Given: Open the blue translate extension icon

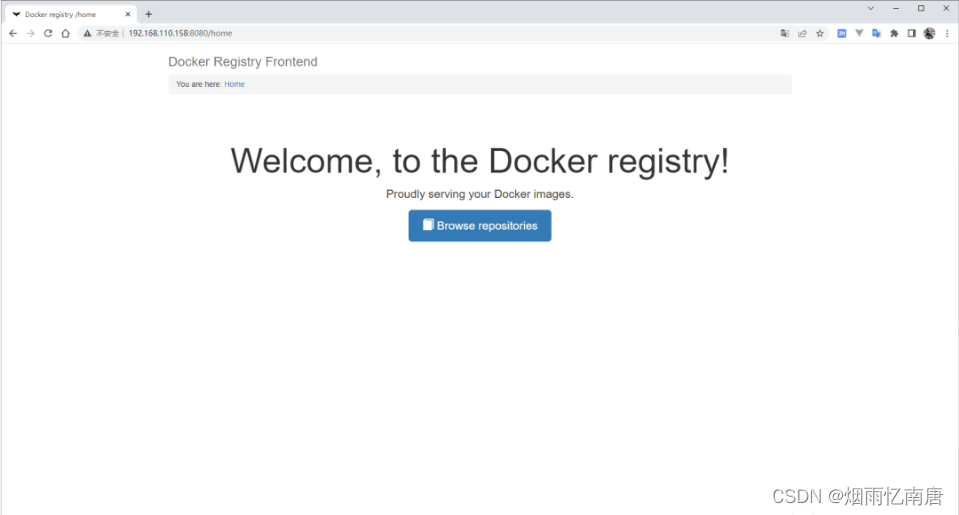Looking at the screenshot, I should 876,33.
